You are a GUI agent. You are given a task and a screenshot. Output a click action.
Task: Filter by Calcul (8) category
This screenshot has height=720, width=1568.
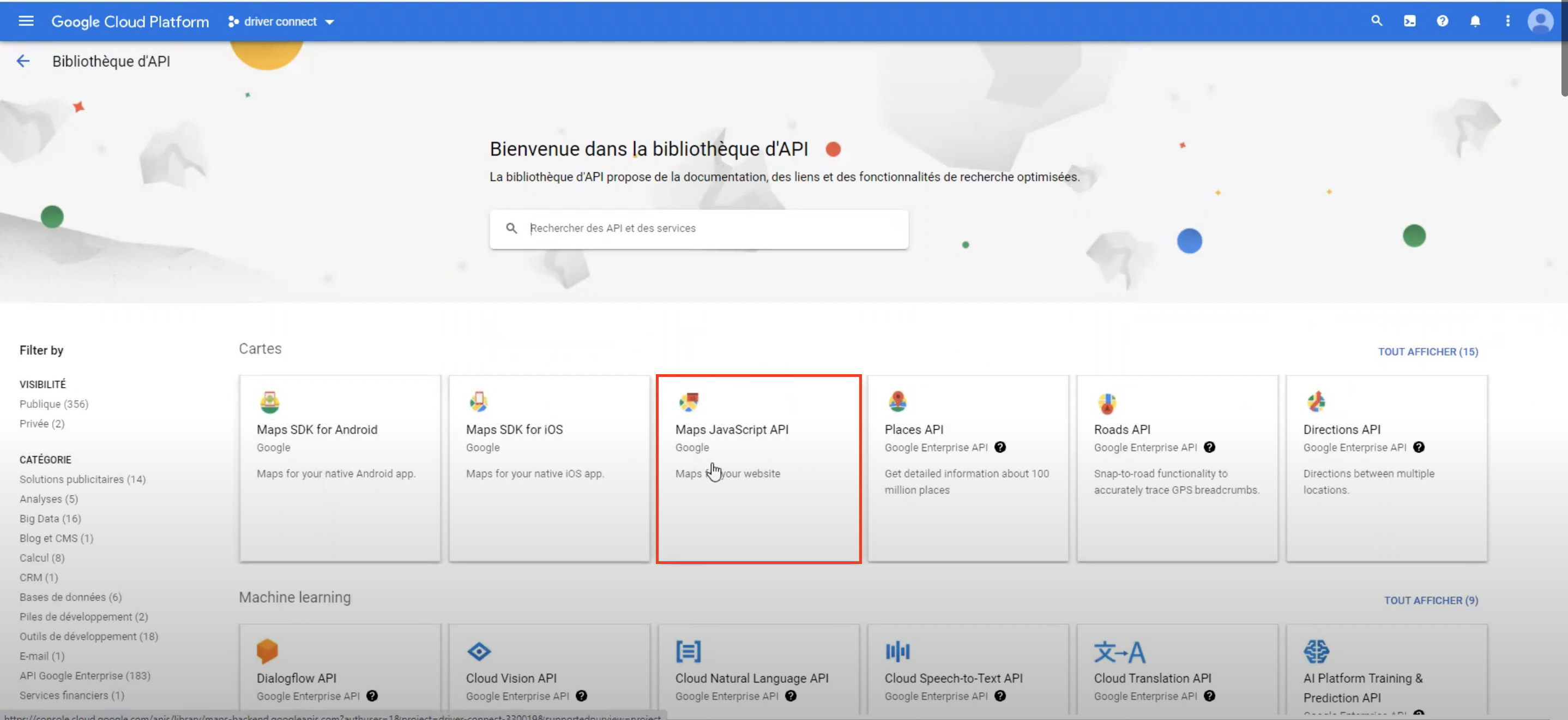42,557
